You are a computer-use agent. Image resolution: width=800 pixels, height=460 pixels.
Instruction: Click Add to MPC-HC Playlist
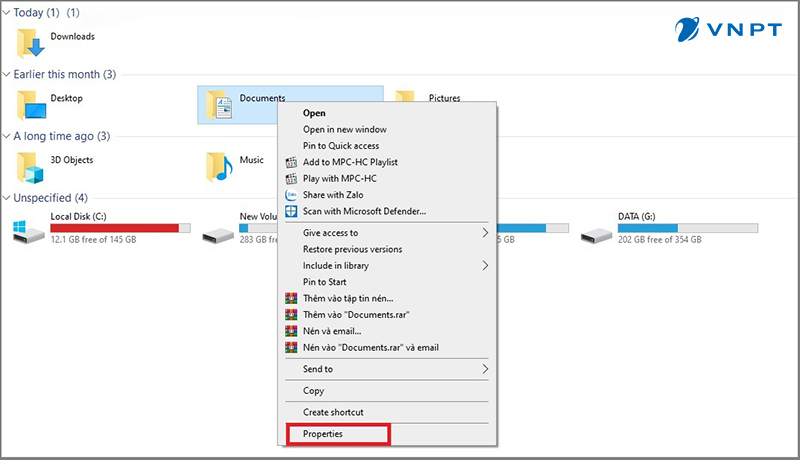(350, 162)
